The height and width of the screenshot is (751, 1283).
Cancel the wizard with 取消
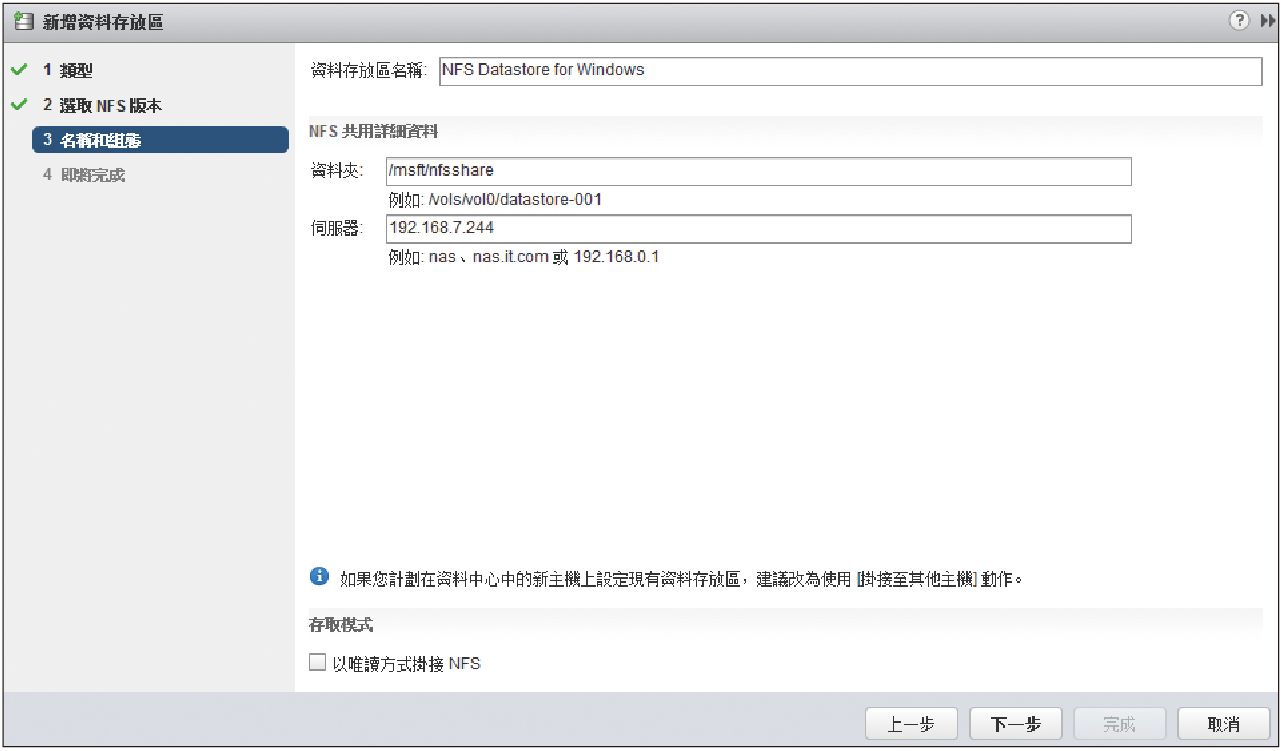tap(1223, 724)
